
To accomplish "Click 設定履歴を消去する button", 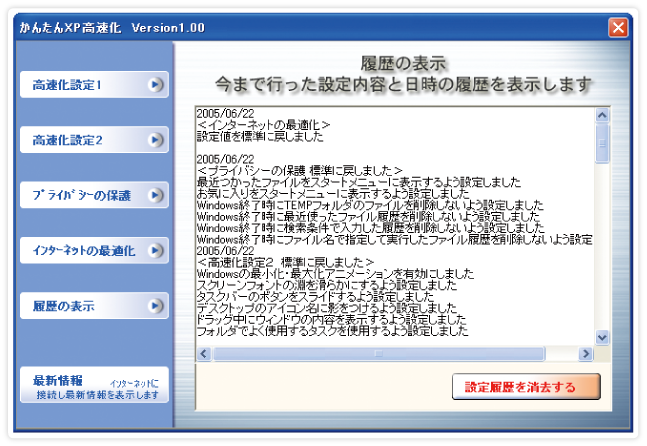I will 526,387.
